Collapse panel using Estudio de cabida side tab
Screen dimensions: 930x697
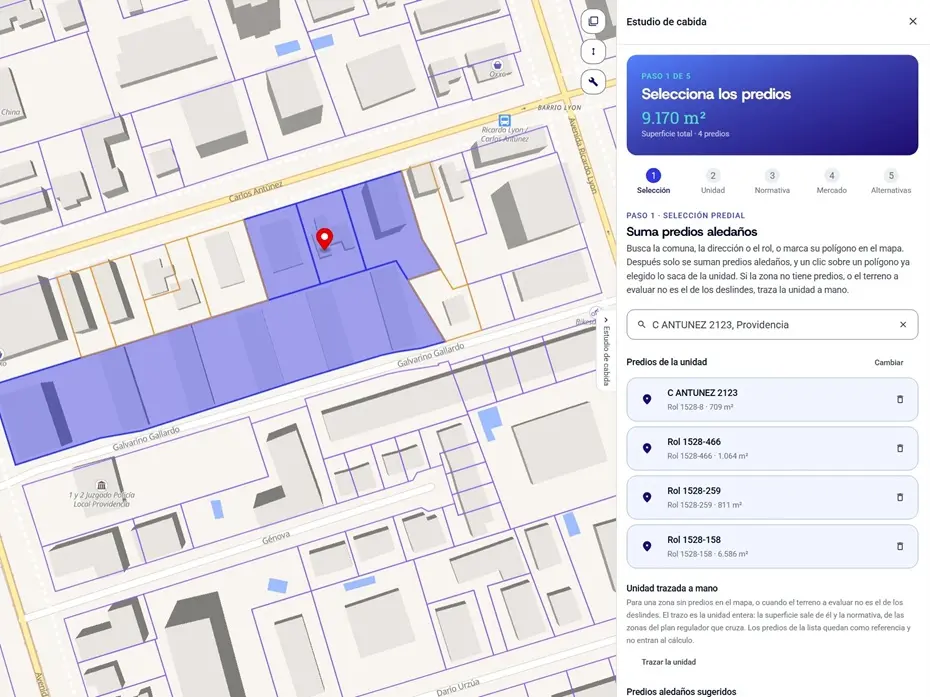(x=606, y=351)
